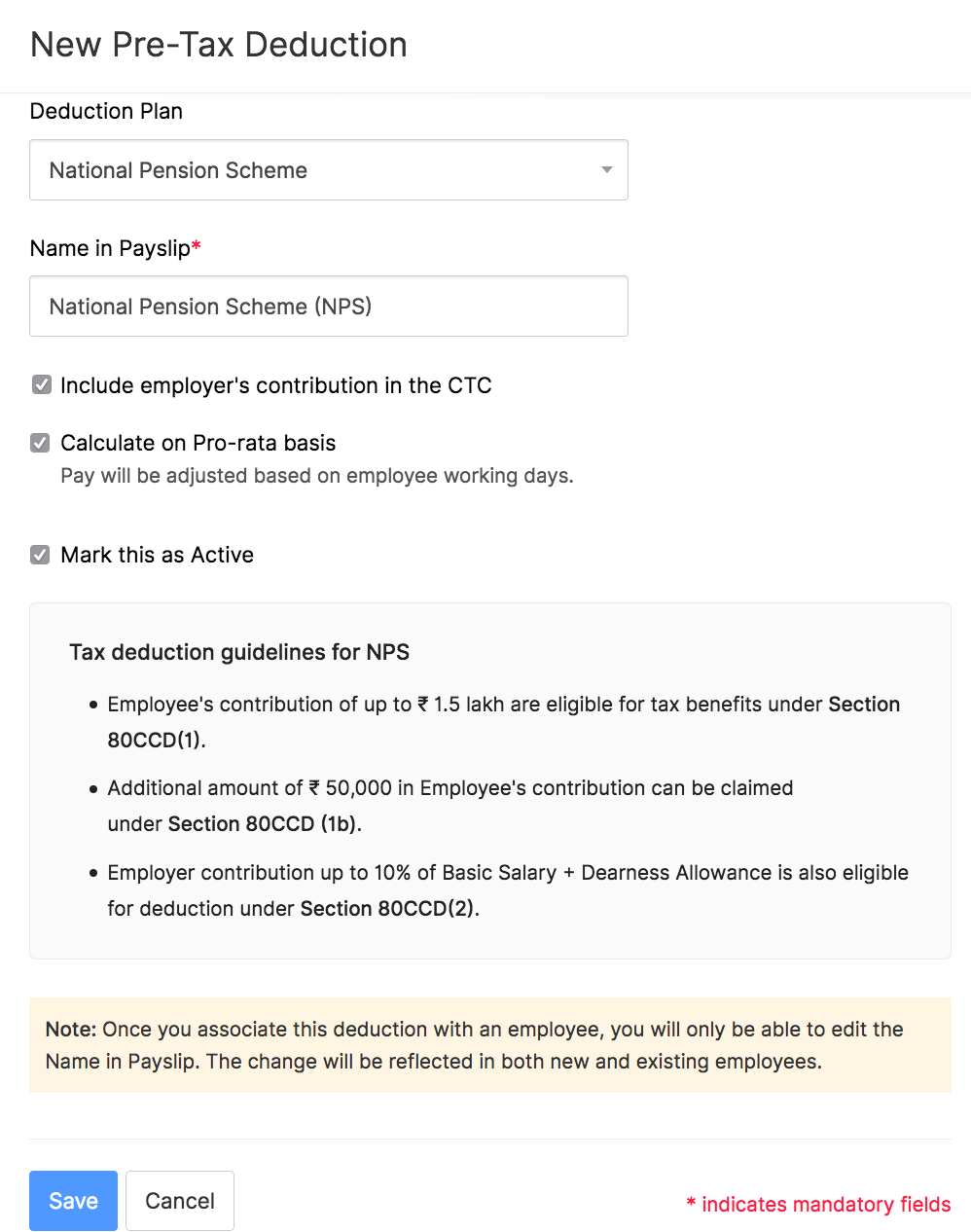Disable the Mark this as Active checkbox
Viewport: 971px width, 1232px height.
click(41, 555)
